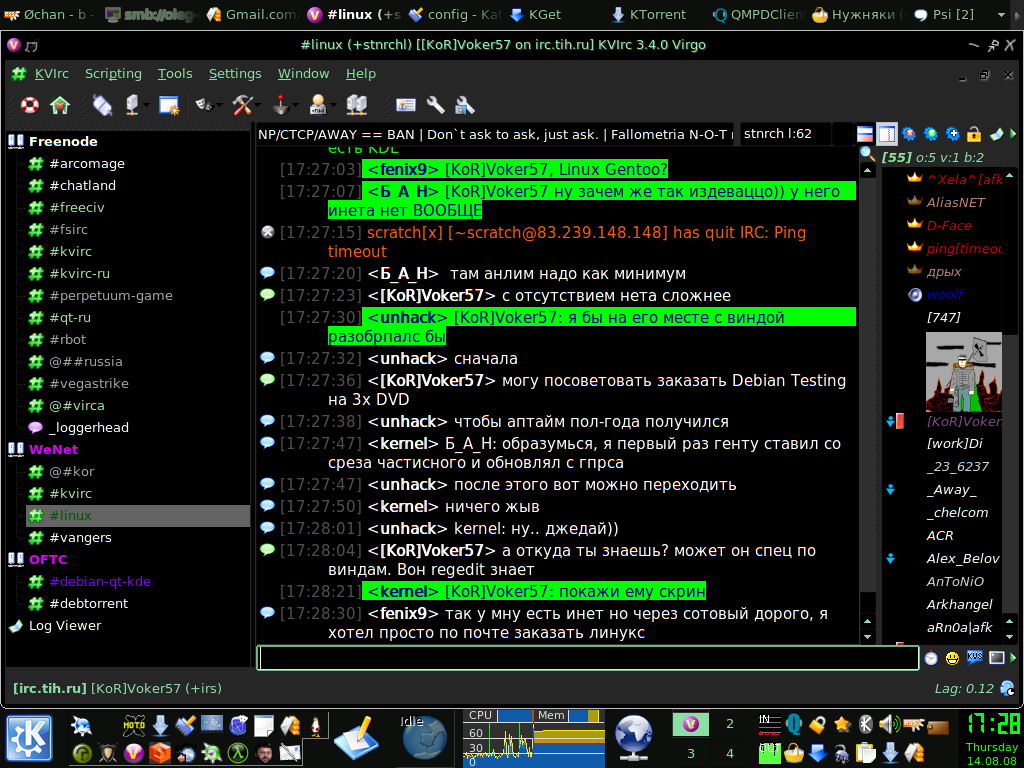
Task: Expand dropdown next to hammer tools icon
Action: 257,105
